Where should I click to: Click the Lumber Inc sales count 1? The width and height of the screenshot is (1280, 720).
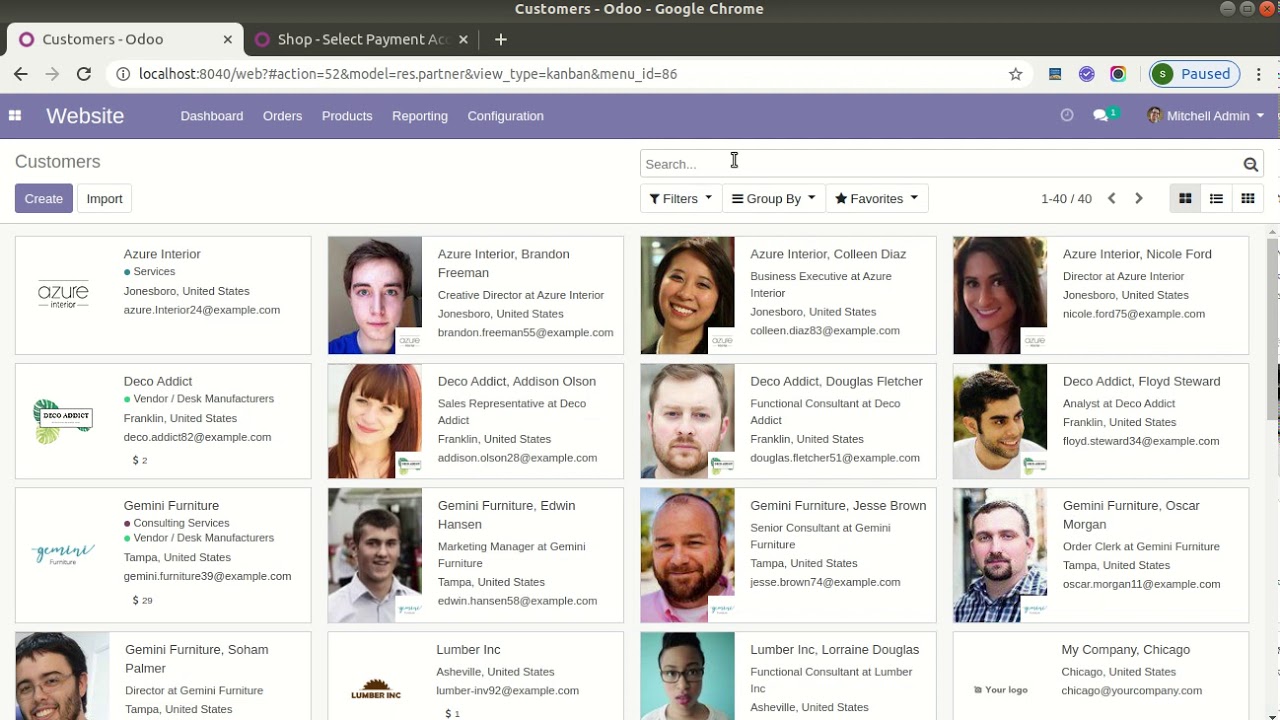tap(452, 714)
